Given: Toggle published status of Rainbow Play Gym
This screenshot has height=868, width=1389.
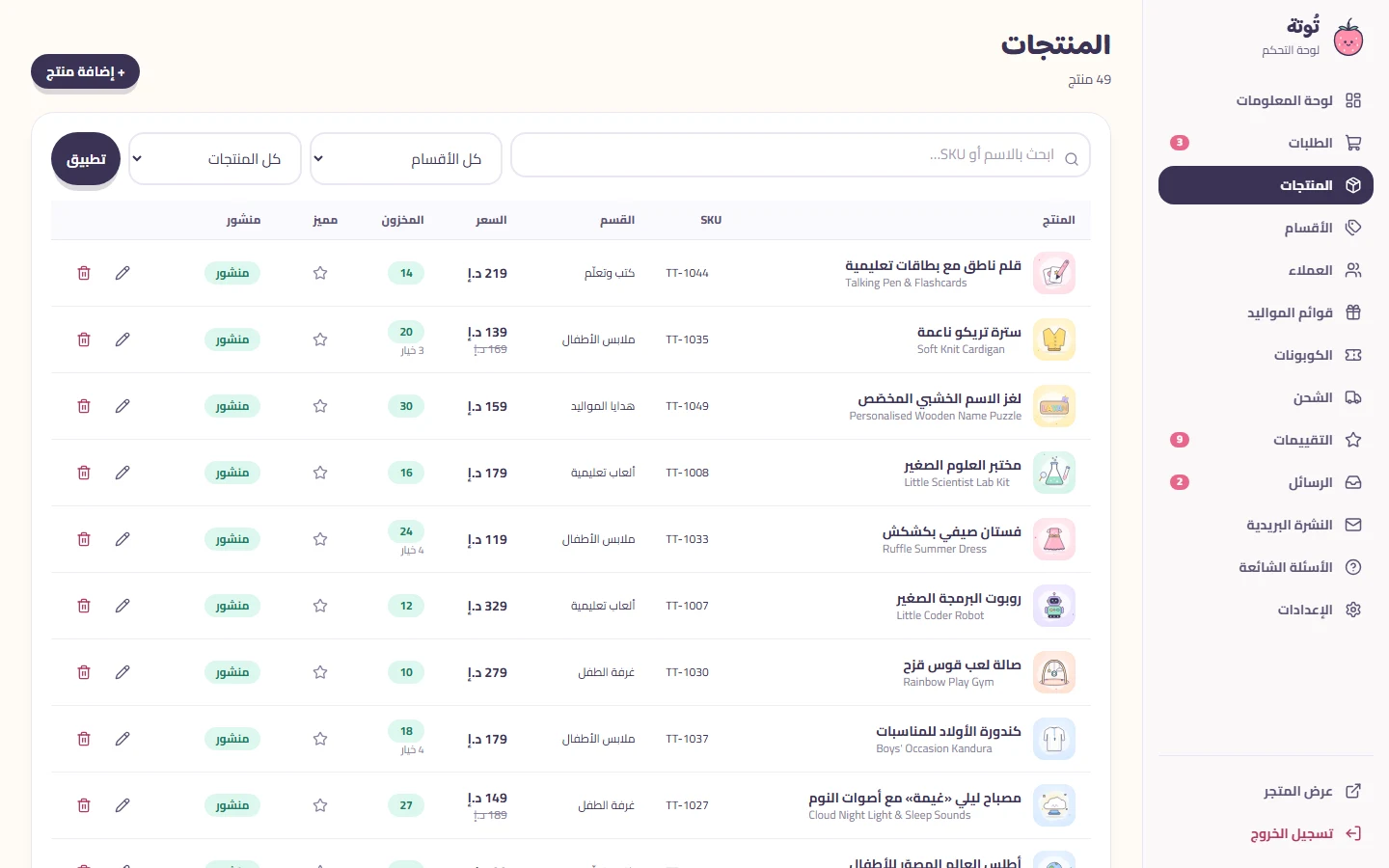Looking at the screenshot, I should tap(232, 672).
